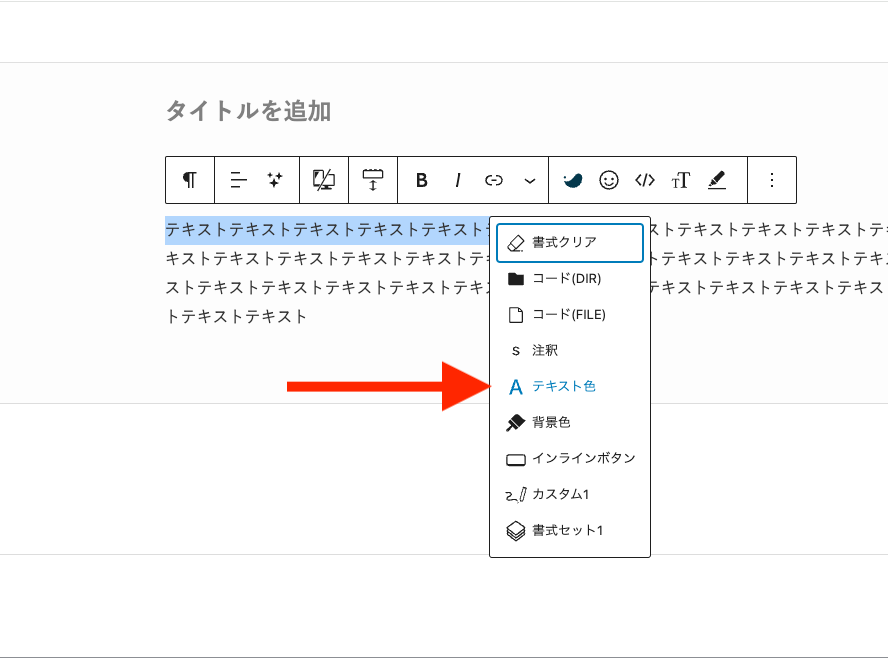Open the emoji smiley picker
Viewport: 888px width, 669px height.
point(609,180)
